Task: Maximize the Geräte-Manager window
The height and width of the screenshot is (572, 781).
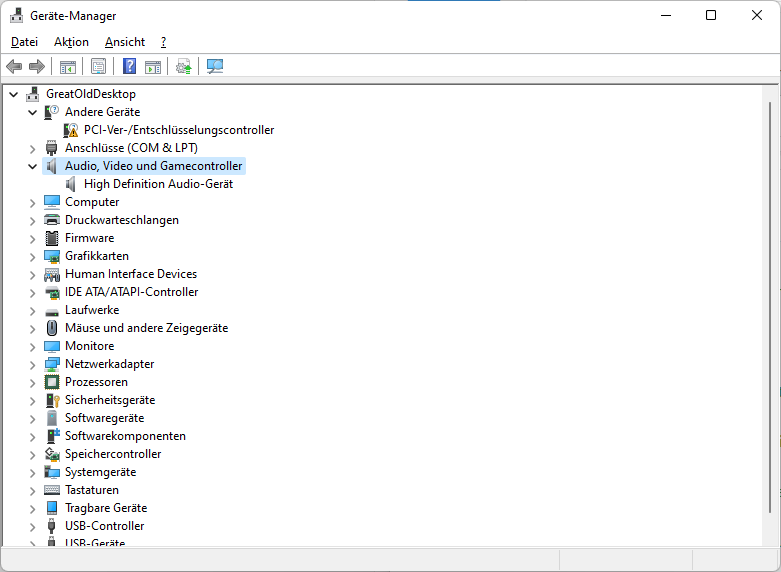Action: point(711,15)
